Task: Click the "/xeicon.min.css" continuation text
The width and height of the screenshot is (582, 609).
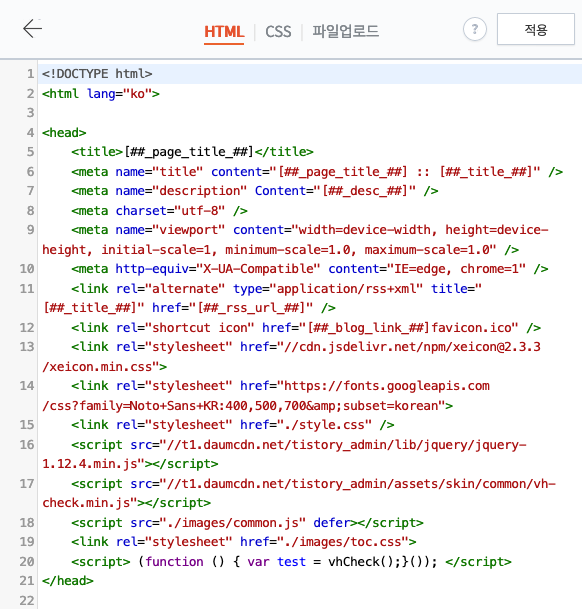Action: [97, 367]
